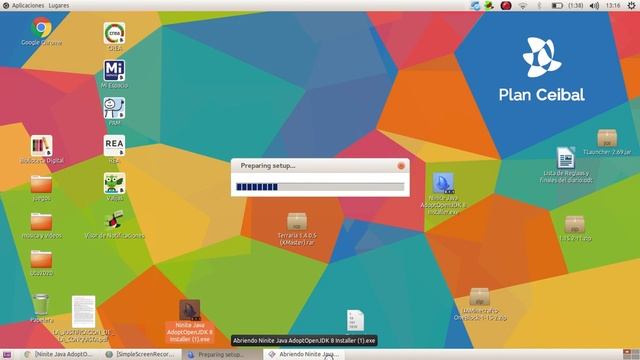
Task: Click the red circular tray icon
Action: click(506, 5)
